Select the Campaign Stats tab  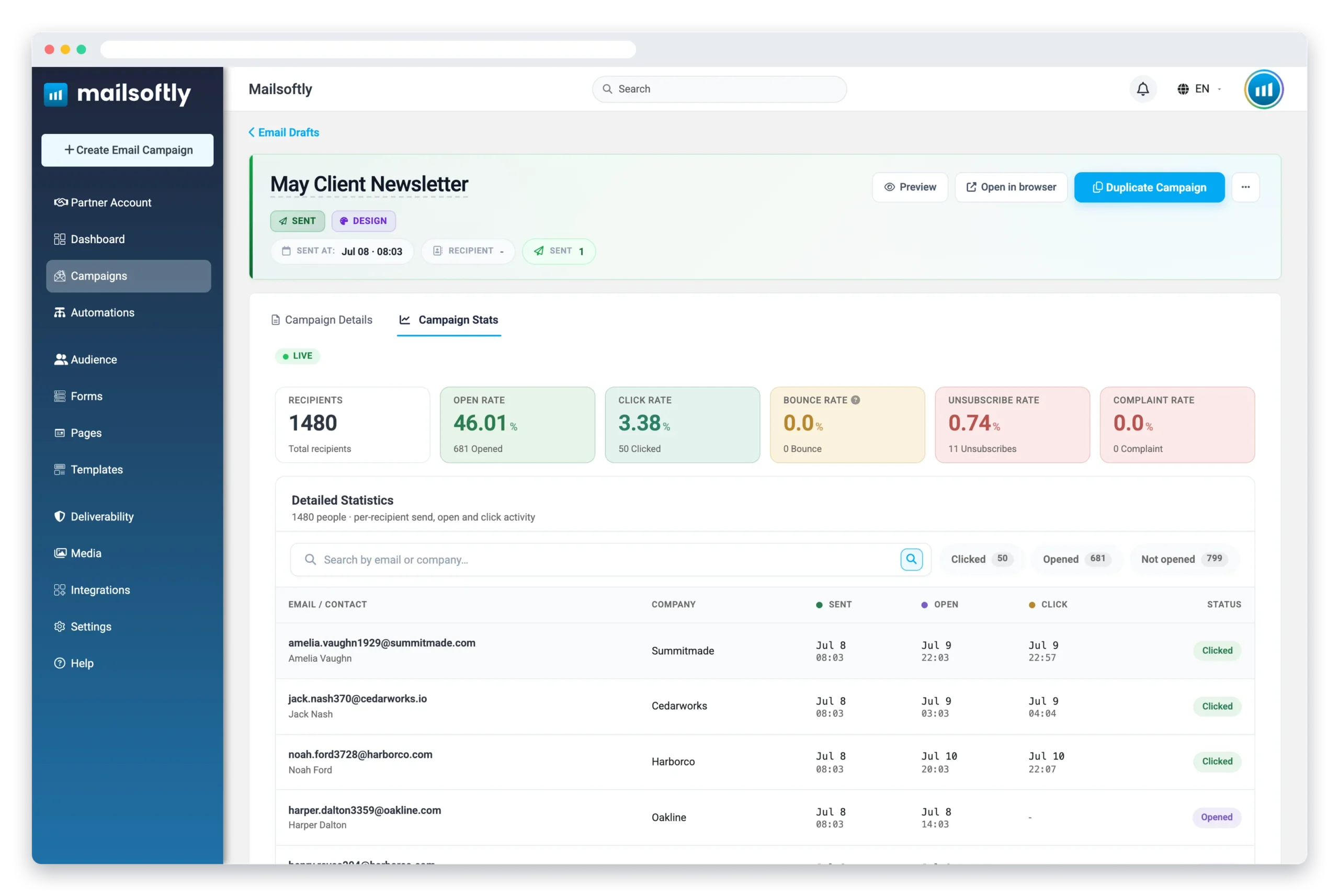449,320
